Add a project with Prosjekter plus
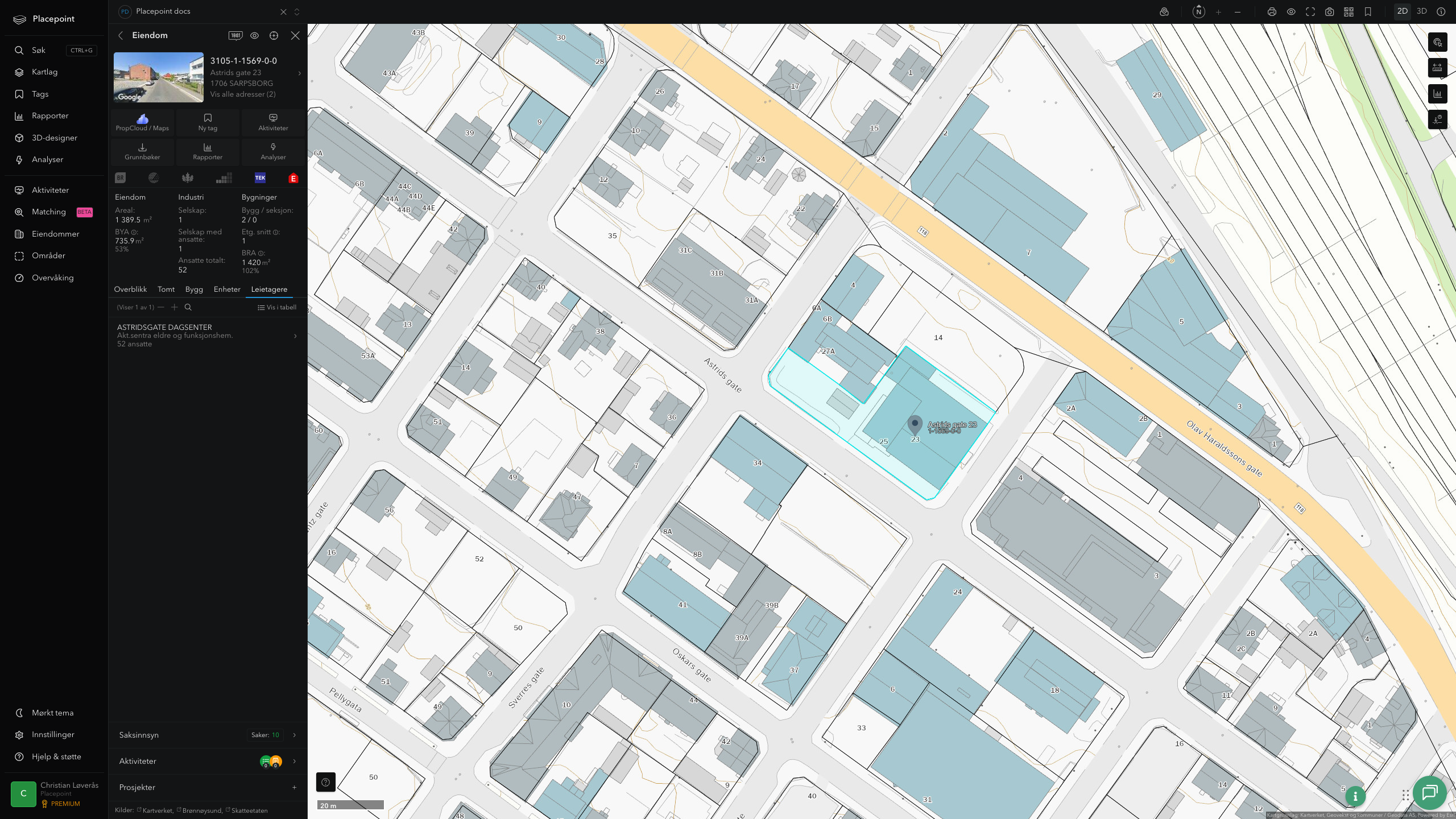 [294, 788]
